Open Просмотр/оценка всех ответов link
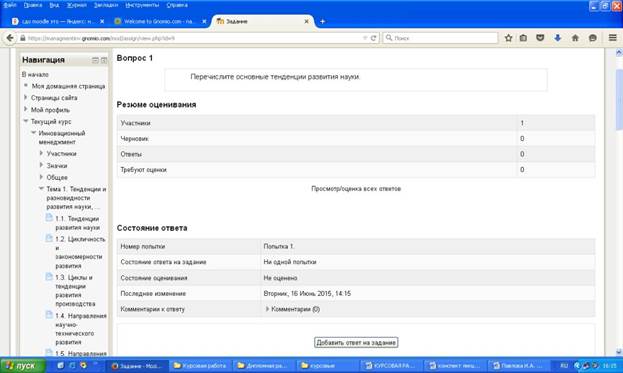This screenshot has height=373, width=623. coord(356,189)
